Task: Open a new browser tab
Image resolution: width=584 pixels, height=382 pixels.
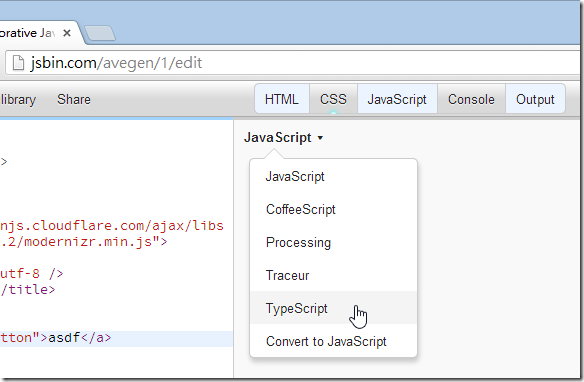Action: [x=100, y=33]
